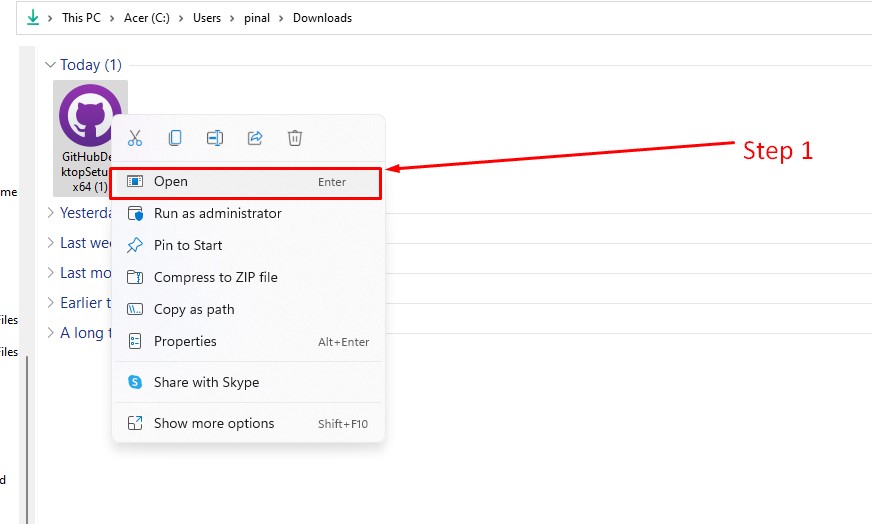The image size is (872, 524).
Task: Select Open from the context menu
Action: pyautogui.click(x=246, y=183)
